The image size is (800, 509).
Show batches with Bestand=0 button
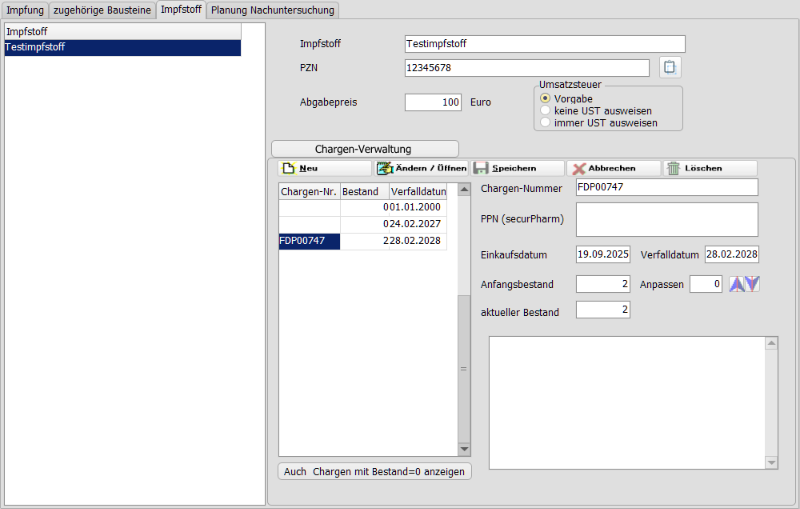(x=374, y=471)
